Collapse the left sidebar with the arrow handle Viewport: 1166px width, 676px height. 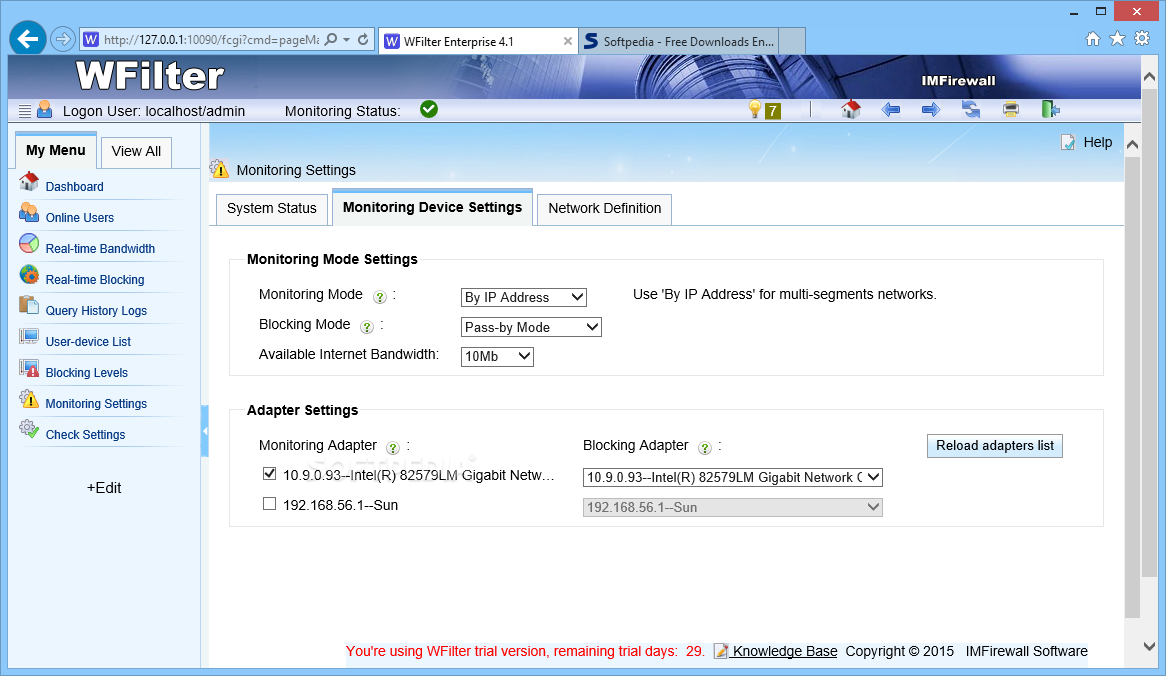(204, 431)
